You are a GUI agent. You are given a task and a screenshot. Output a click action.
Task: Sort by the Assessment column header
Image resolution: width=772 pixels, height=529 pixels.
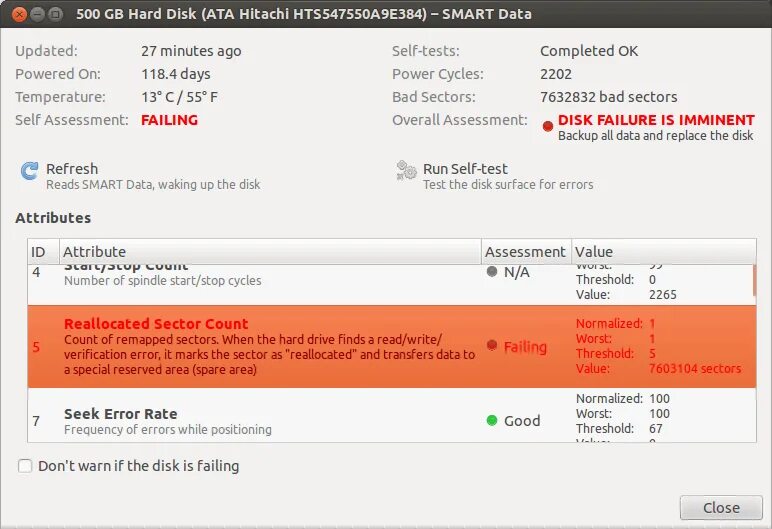click(x=525, y=252)
